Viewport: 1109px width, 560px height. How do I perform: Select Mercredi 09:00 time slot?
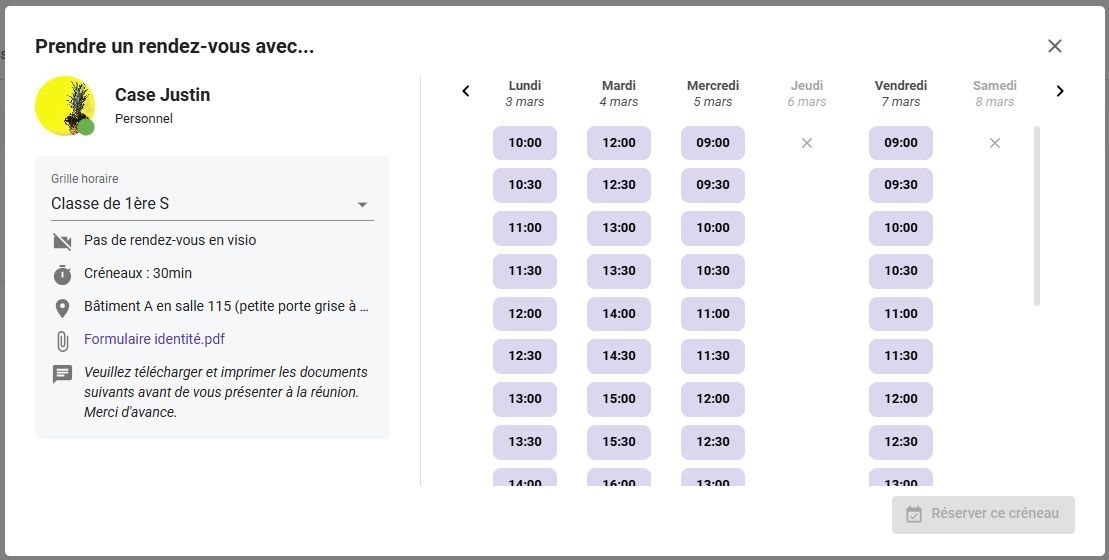[x=713, y=143]
